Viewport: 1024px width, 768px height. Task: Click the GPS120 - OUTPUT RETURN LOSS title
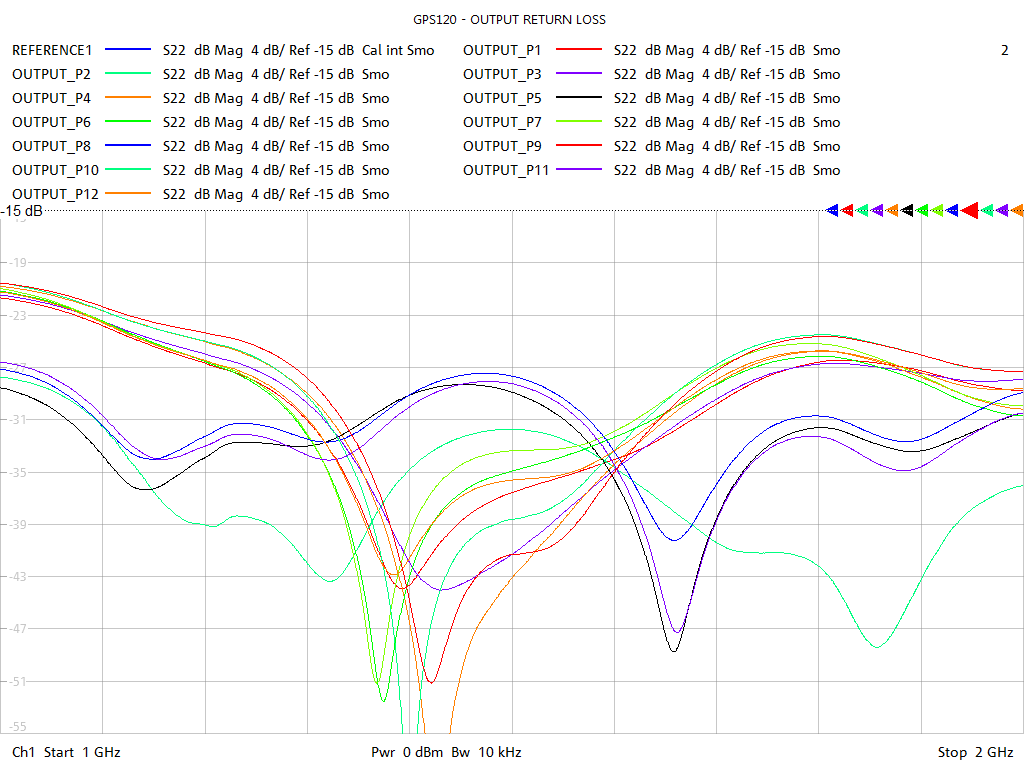coord(509,19)
